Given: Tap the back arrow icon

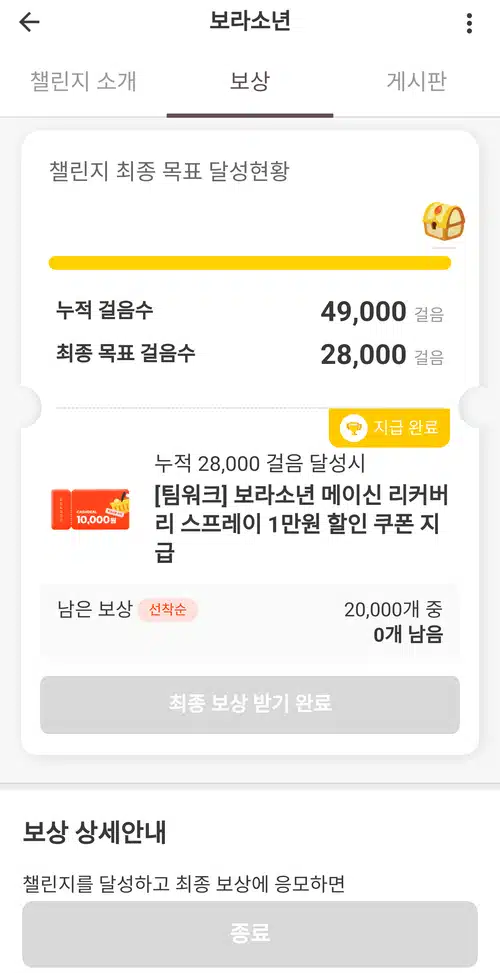Looking at the screenshot, I should [x=29, y=23].
